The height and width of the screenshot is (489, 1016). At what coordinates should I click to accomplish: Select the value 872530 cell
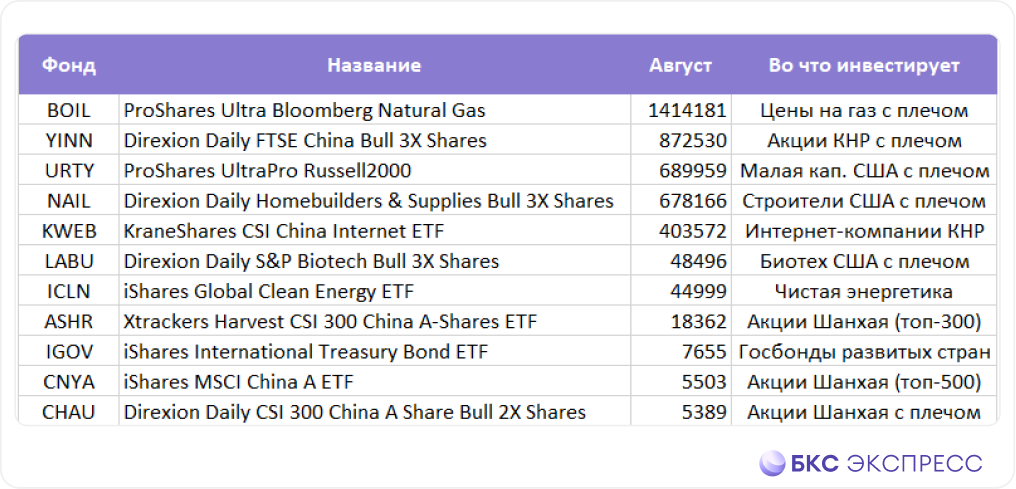pos(681,141)
